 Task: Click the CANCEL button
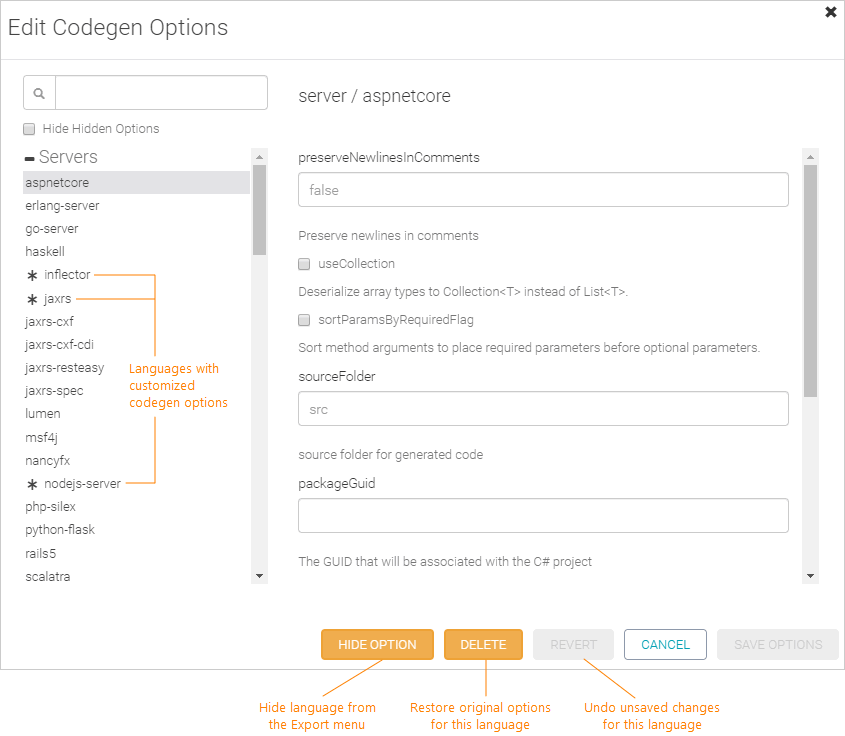(665, 644)
